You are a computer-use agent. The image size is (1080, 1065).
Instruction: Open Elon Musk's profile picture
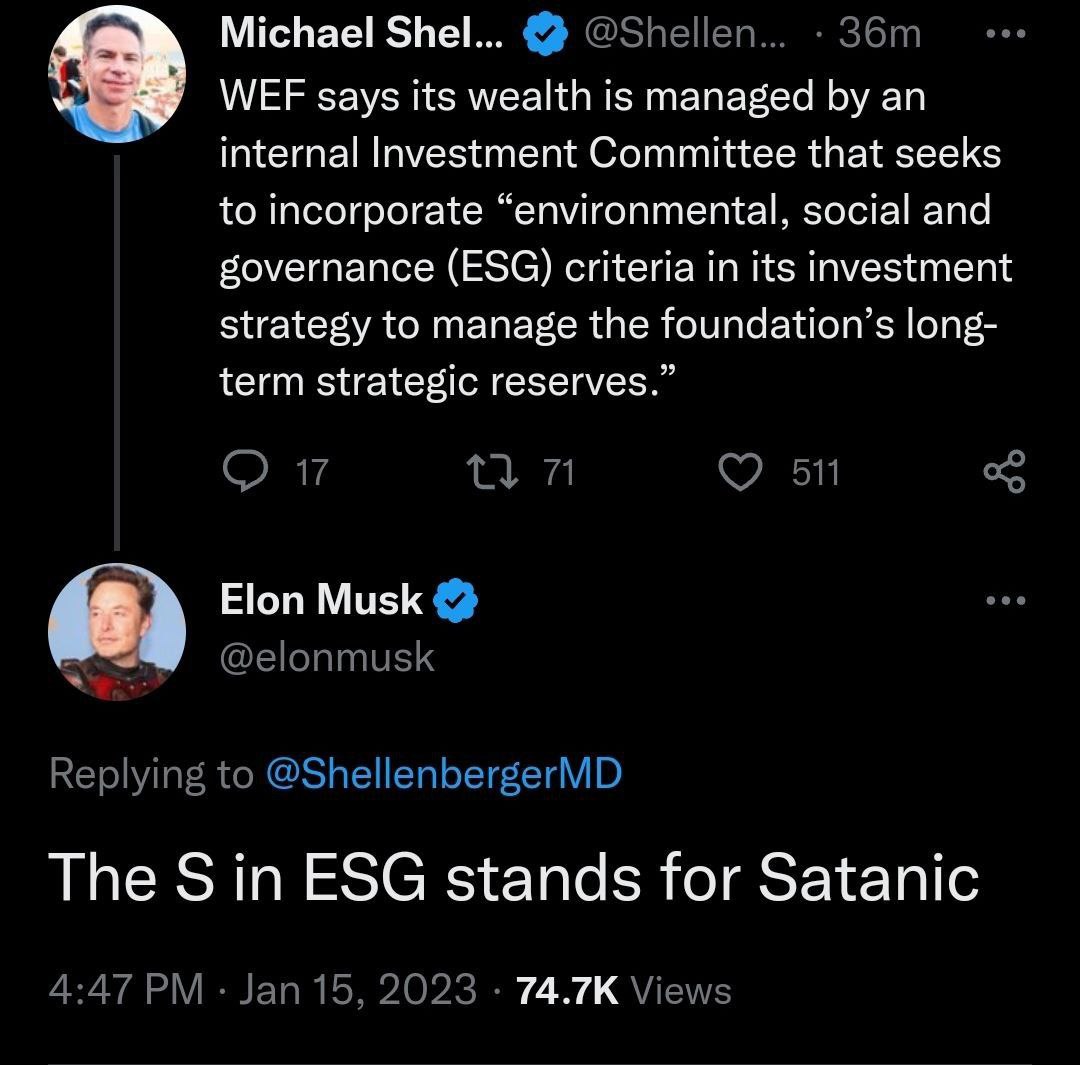click(116, 632)
